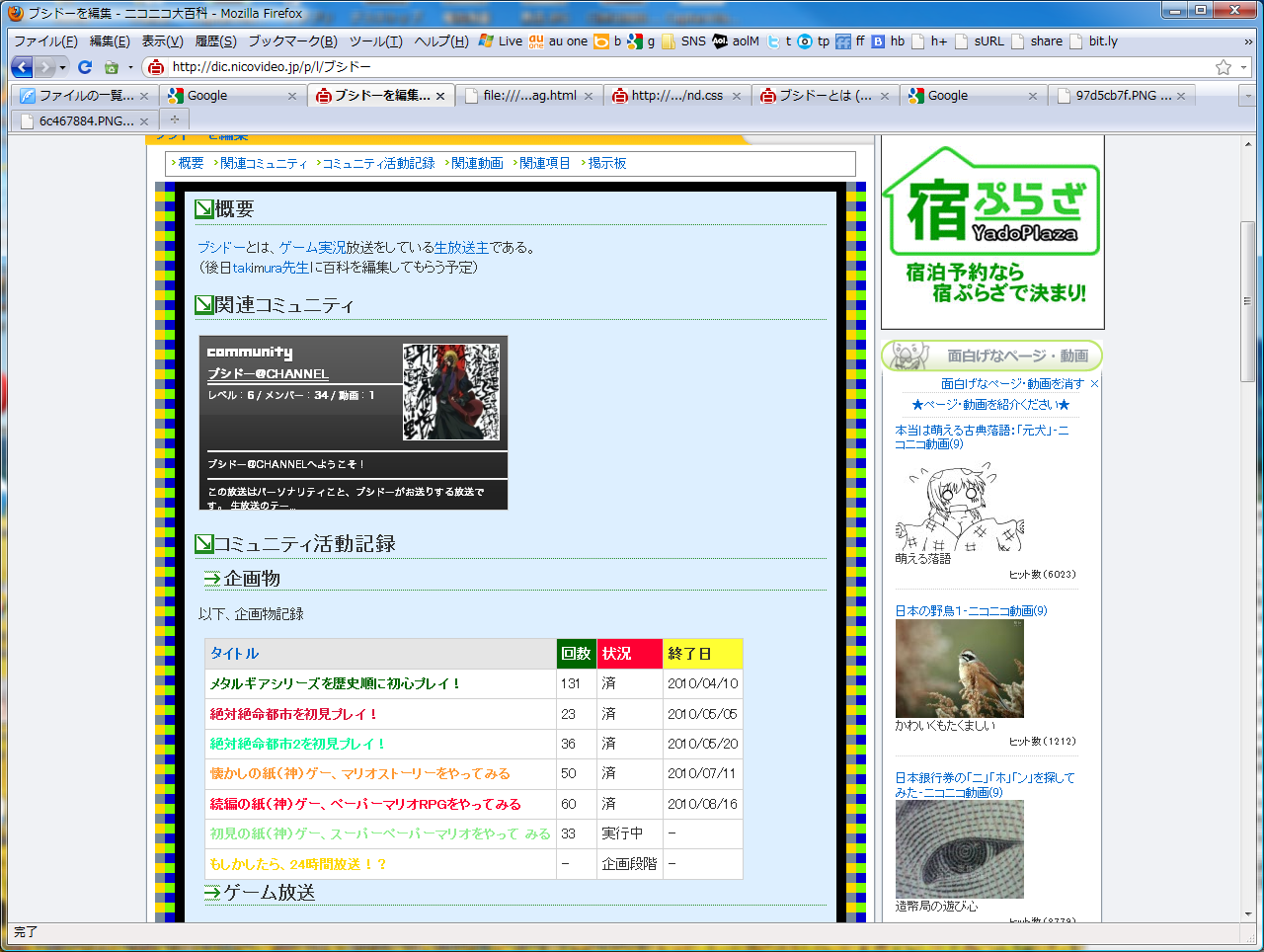Open the ファイル(F) menu
Image resolution: width=1264 pixels, height=952 pixels.
pyautogui.click(x=45, y=40)
